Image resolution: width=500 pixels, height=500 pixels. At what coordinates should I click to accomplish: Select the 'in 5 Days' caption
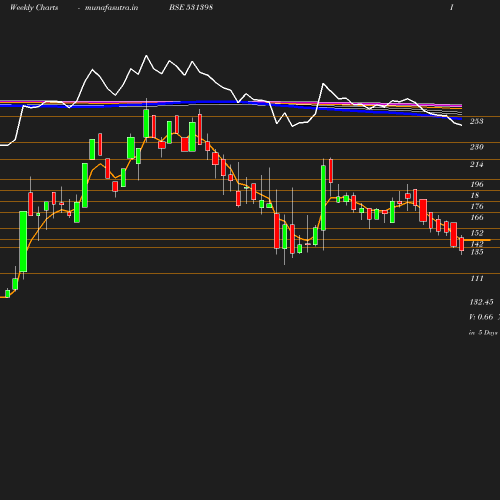(x=483, y=333)
